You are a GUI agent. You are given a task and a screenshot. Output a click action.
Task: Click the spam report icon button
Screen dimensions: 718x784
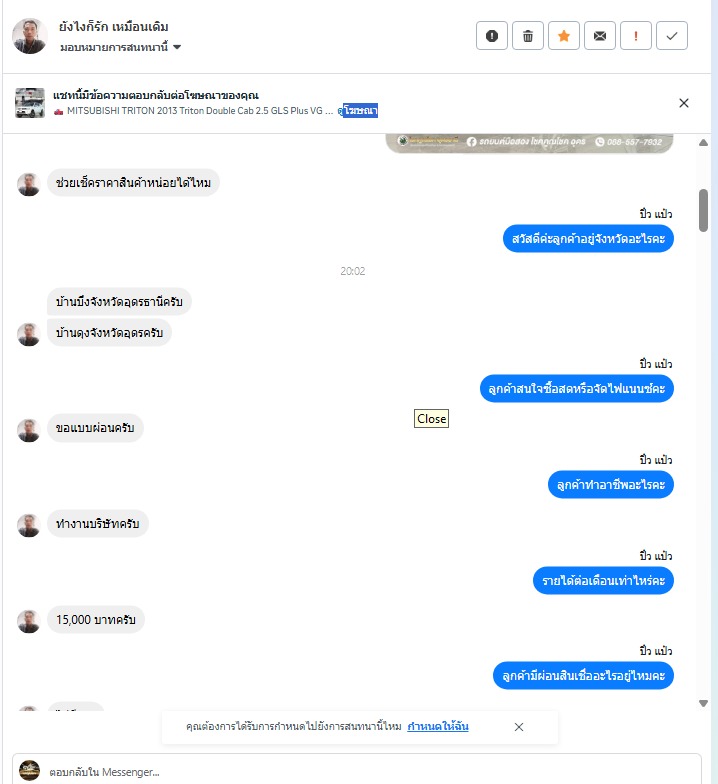click(x=492, y=36)
